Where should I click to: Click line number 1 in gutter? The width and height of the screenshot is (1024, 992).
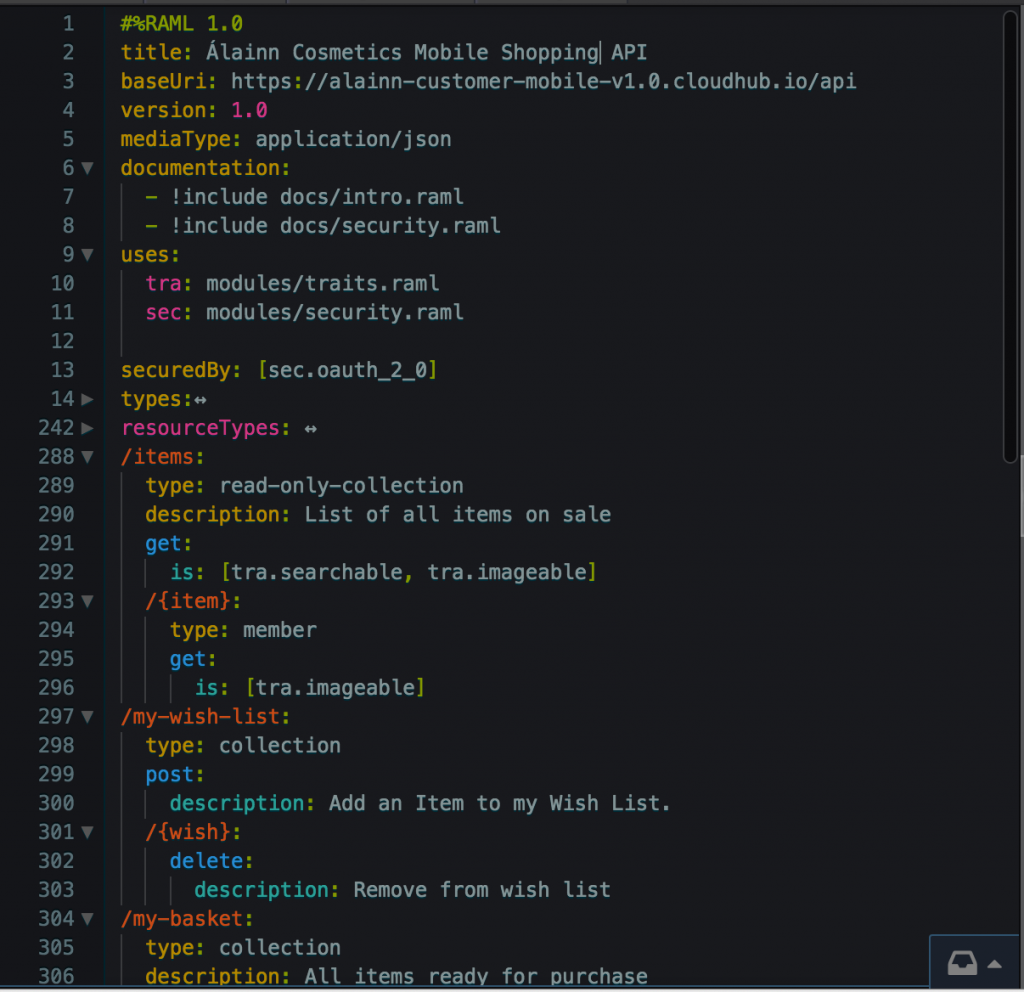[69, 24]
